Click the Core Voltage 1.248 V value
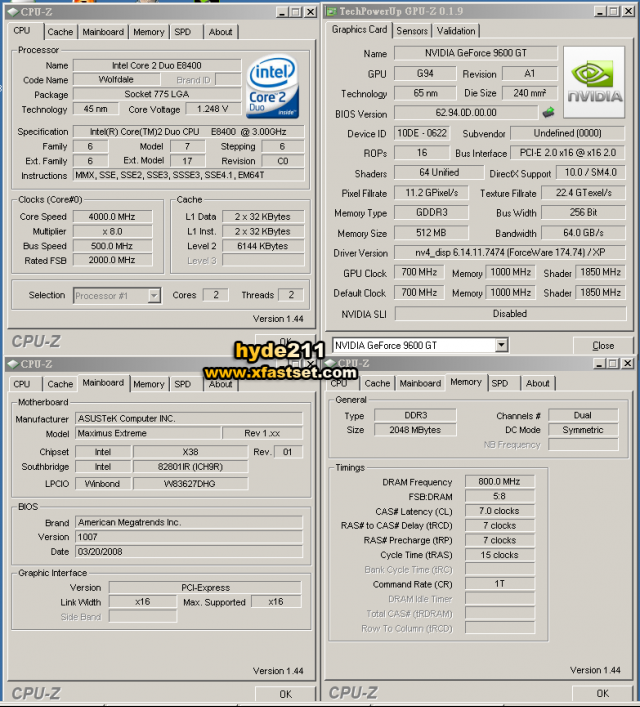Viewport: 640px width, 707px height. 212,109
